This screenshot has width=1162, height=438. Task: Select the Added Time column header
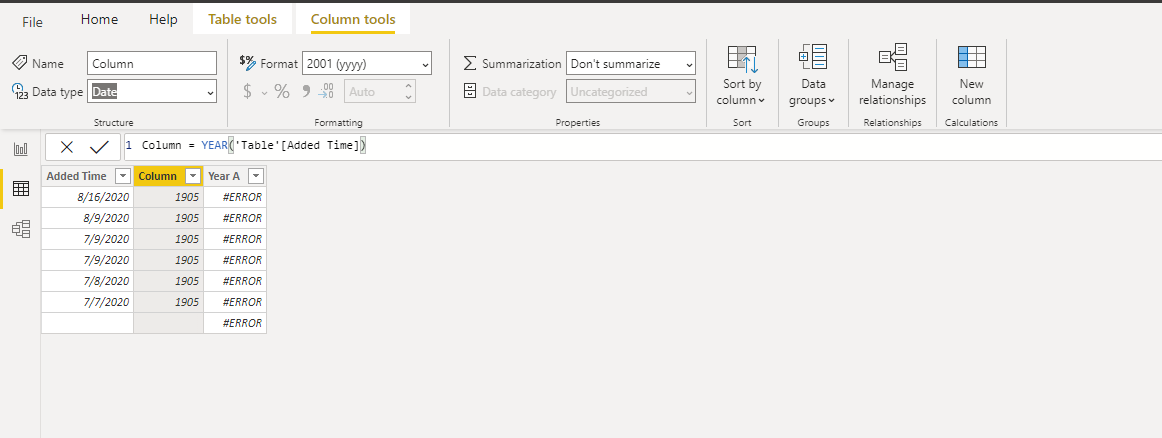tap(77, 176)
